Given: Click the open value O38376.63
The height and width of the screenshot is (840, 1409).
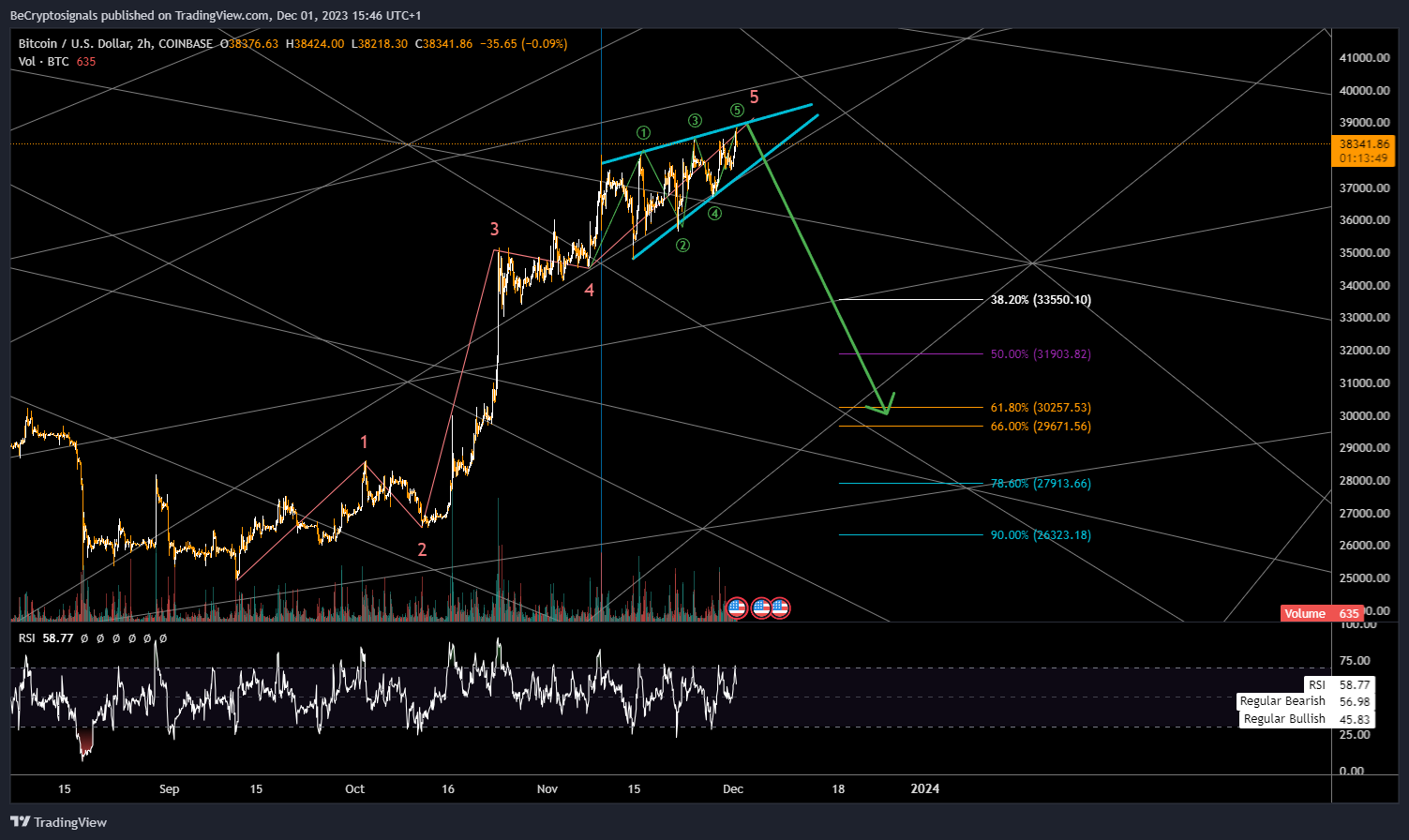Looking at the screenshot, I should pyautogui.click(x=249, y=44).
